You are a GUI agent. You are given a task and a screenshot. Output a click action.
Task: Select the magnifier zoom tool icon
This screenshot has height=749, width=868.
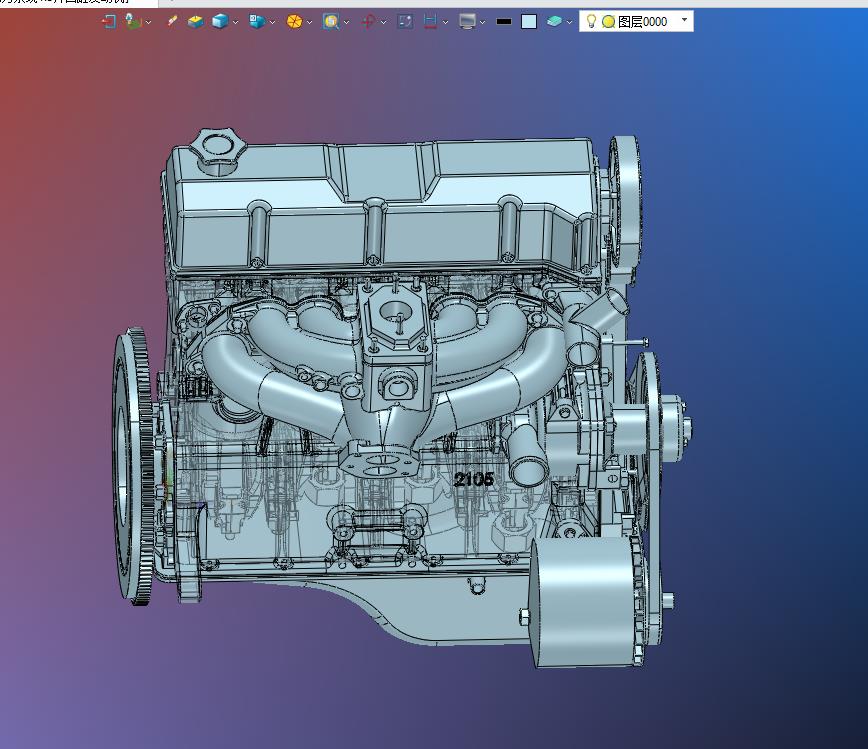(330, 21)
